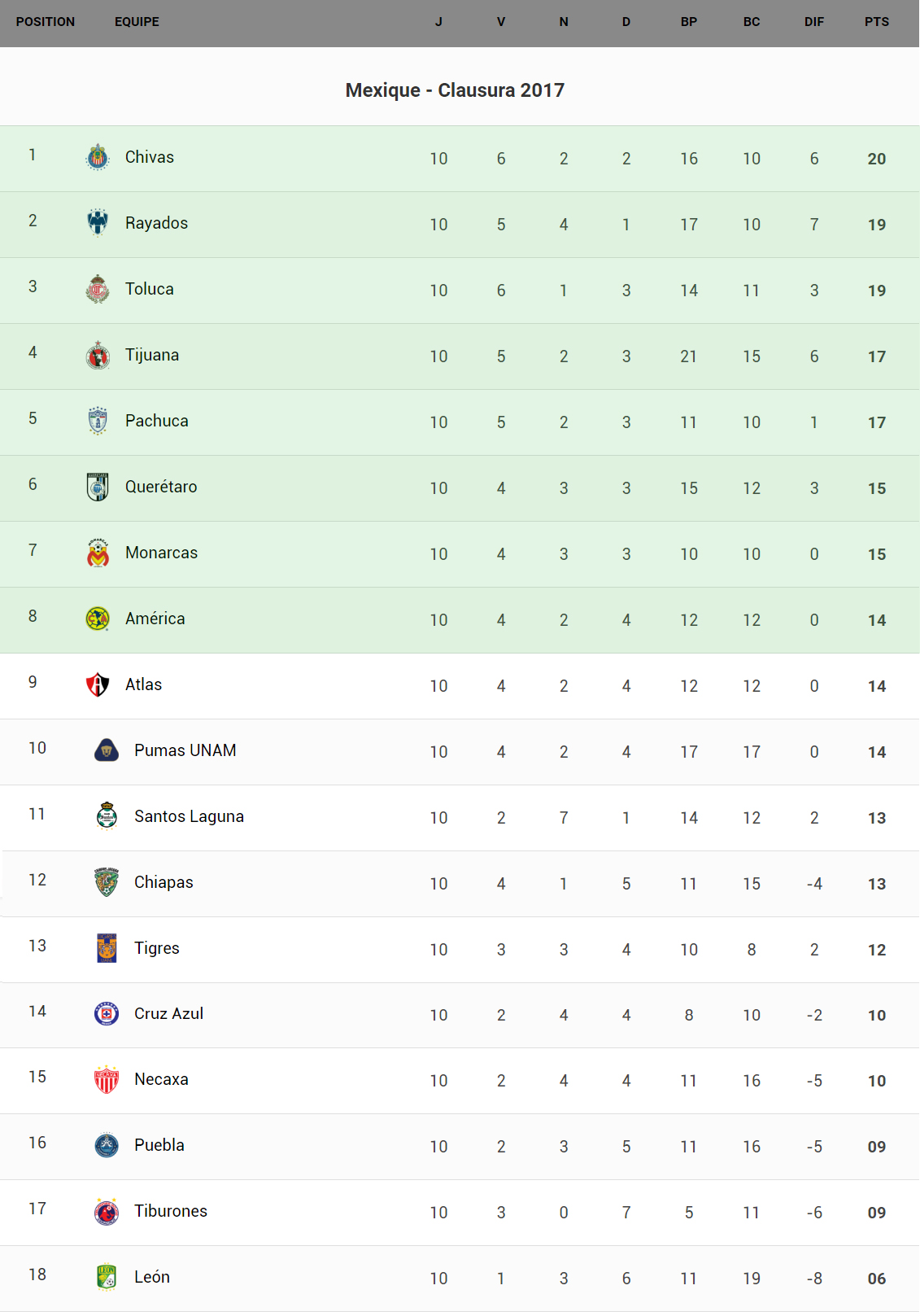Click the Chivas team crest icon
920x1316 pixels.
click(x=98, y=157)
